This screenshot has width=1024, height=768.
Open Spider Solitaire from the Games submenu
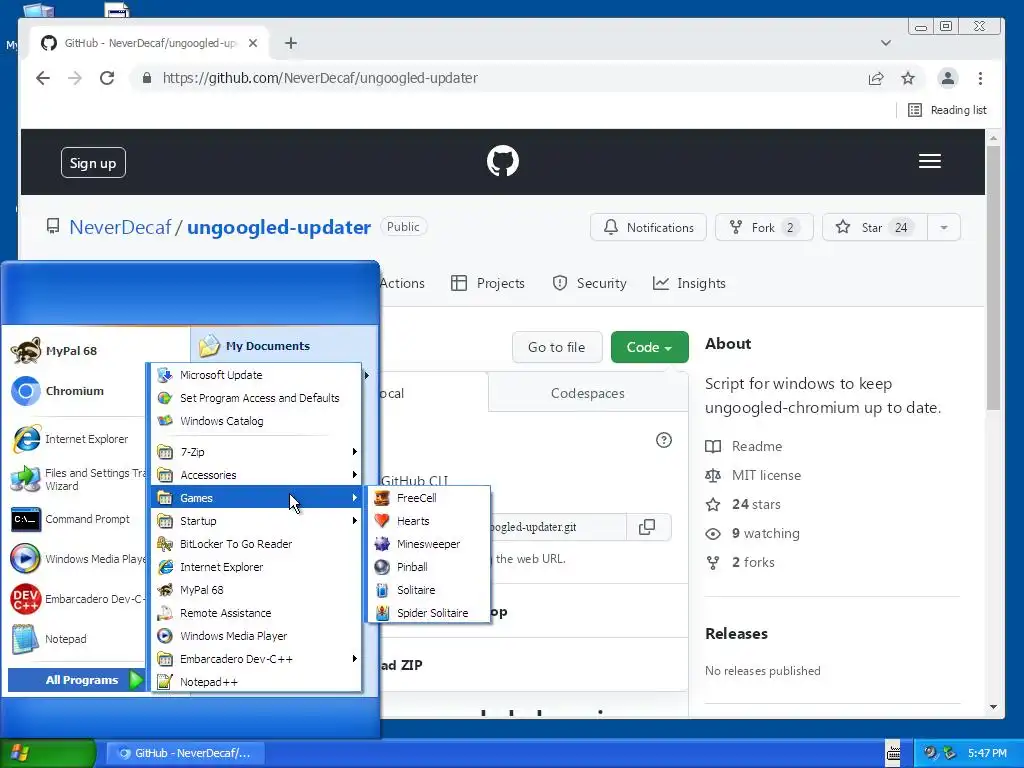(428, 613)
